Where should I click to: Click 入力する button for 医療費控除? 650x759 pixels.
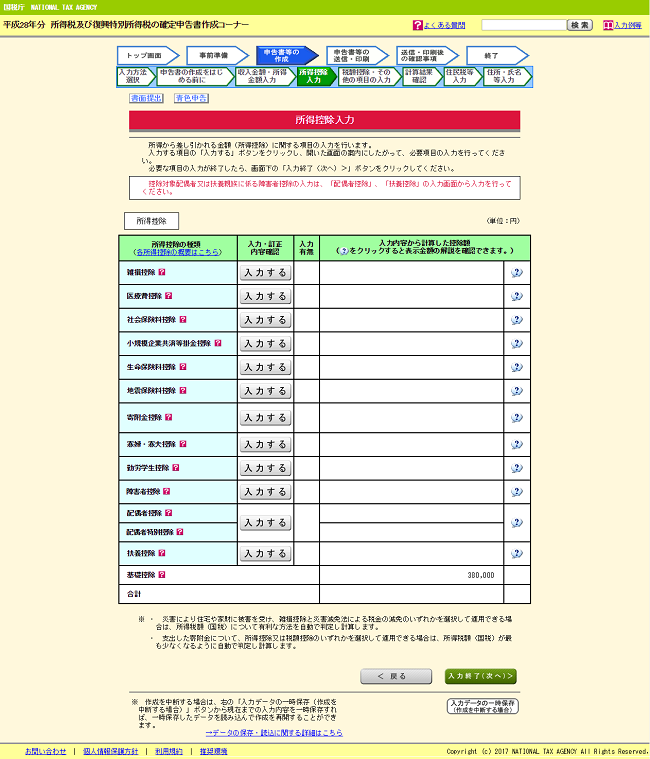pos(266,296)
